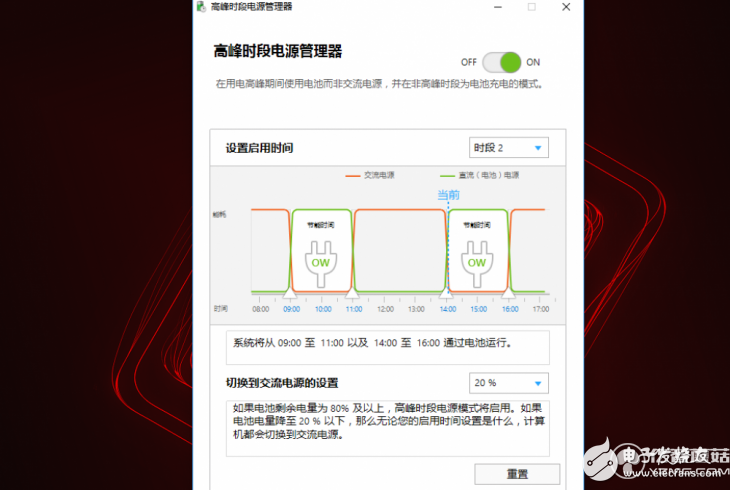
Task: Click the first OW plug icon
Action: click(321, 261)
